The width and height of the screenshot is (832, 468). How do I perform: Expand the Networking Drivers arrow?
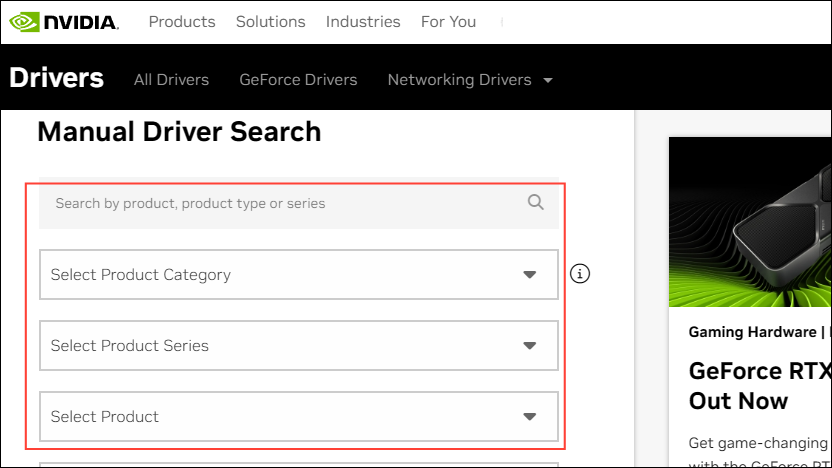click(x=548, y=81)
